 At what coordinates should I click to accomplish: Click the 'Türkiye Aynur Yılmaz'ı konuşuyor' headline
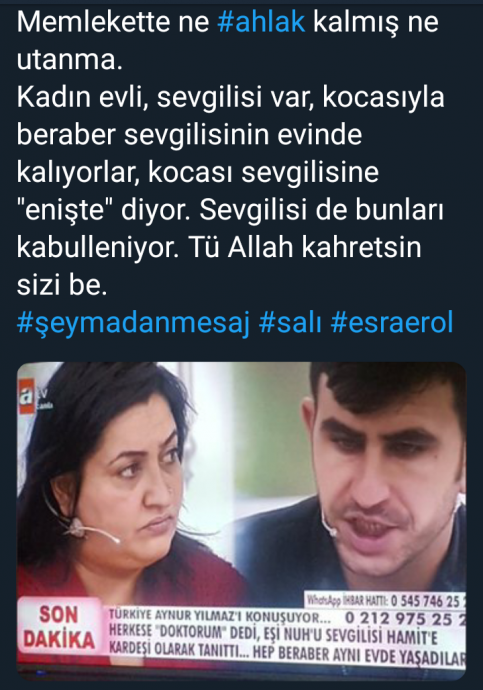pyautogui.click(x=220, y=616)
